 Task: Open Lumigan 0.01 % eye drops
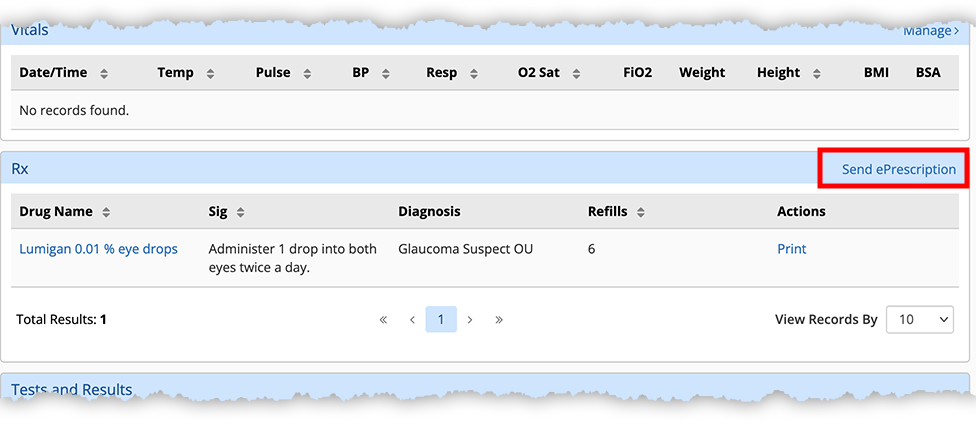pyautogui.click(x=98, y=249)
